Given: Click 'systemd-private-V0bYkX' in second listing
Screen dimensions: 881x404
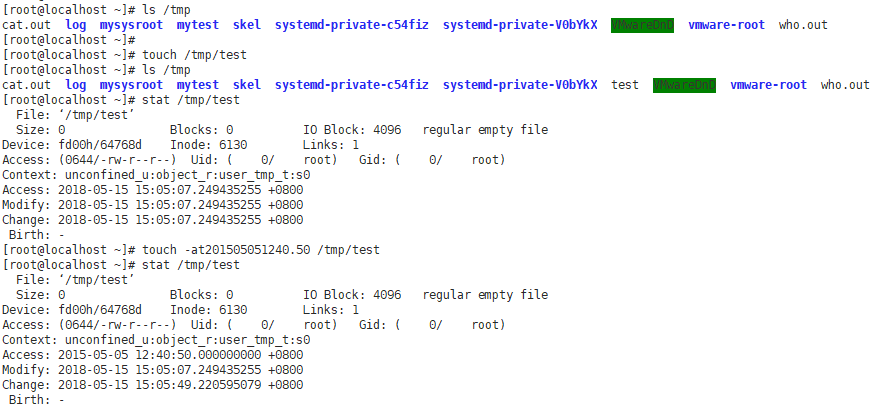Looking at the screenshot, I should (520, 85).
